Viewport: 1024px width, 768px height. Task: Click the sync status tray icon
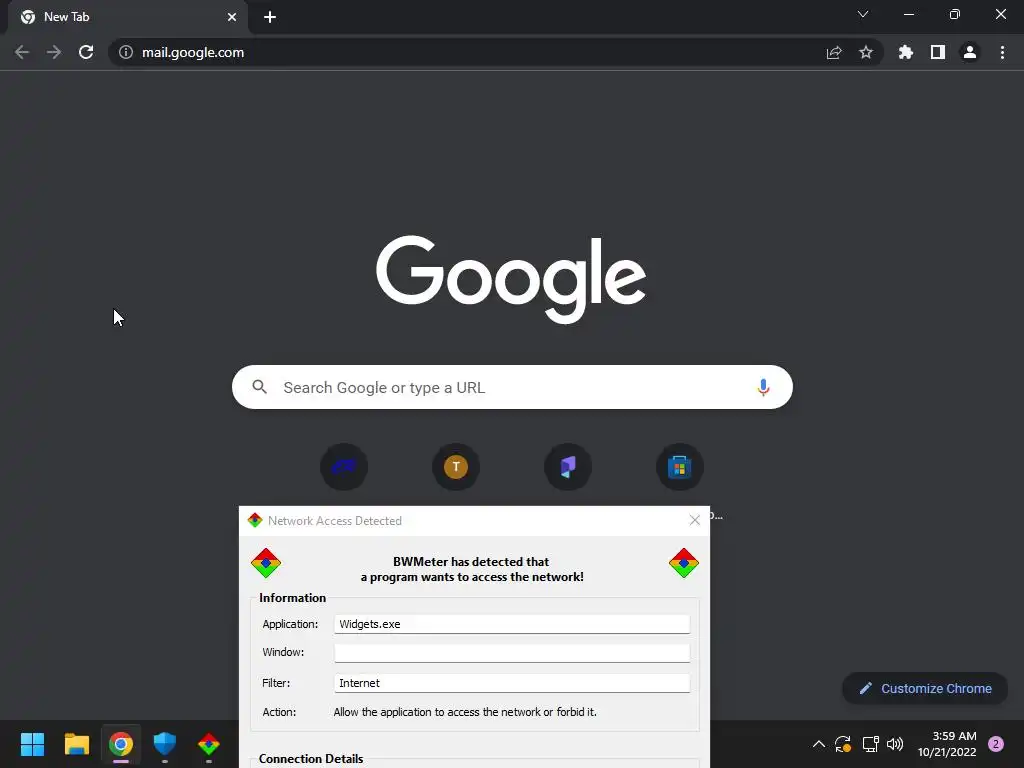(843, 744)
